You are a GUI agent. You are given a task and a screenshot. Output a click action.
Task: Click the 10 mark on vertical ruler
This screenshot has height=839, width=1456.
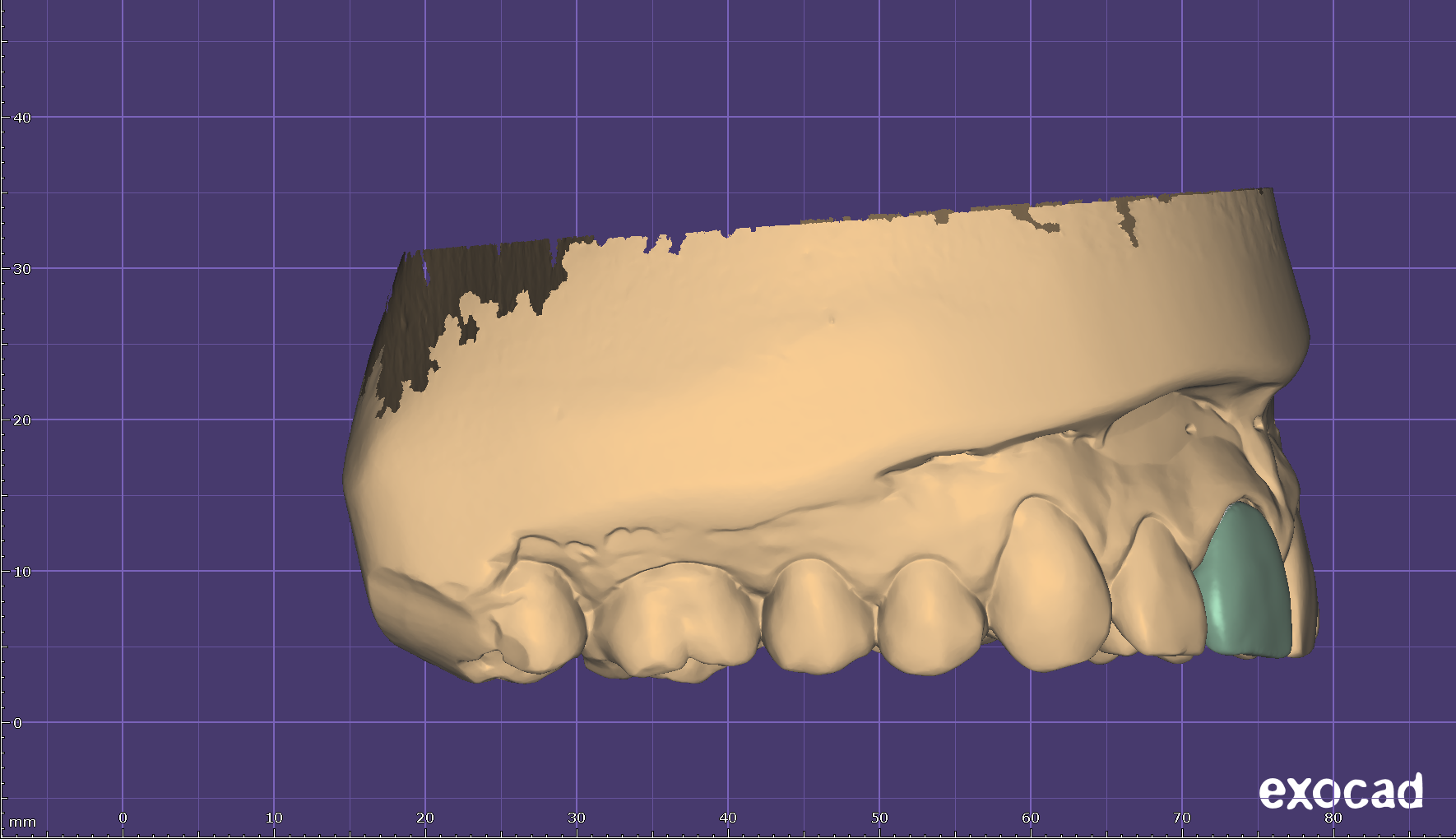(x=22, y=572)
